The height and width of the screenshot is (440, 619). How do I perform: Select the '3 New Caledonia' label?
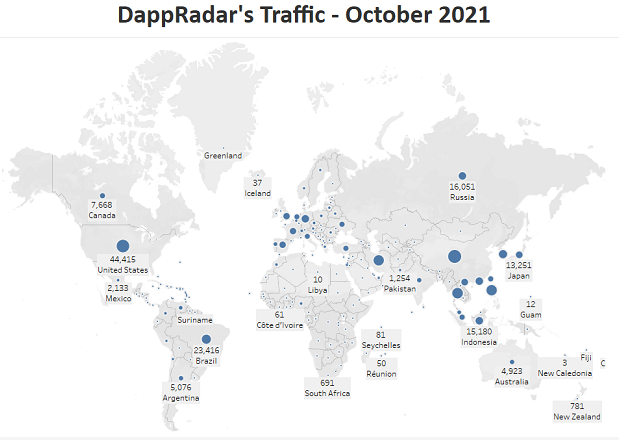565,368
